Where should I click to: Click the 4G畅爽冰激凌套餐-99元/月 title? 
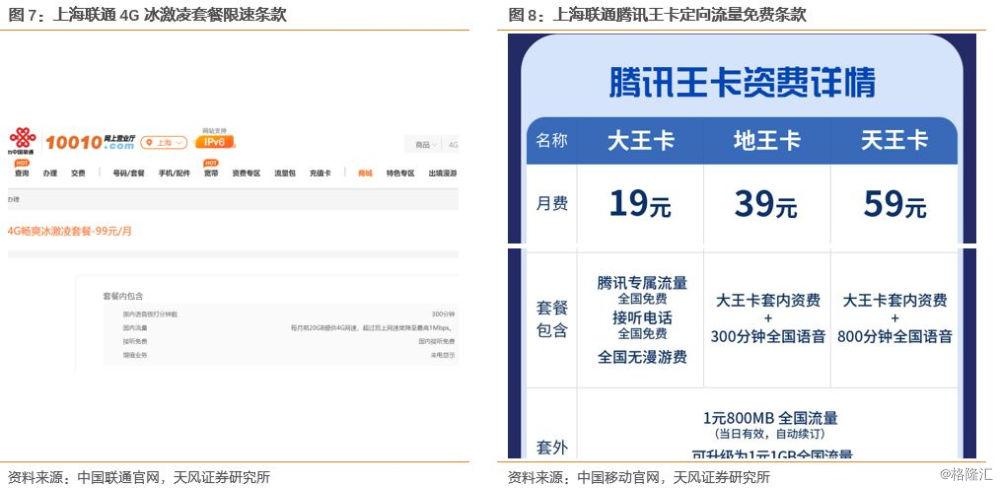70,231
